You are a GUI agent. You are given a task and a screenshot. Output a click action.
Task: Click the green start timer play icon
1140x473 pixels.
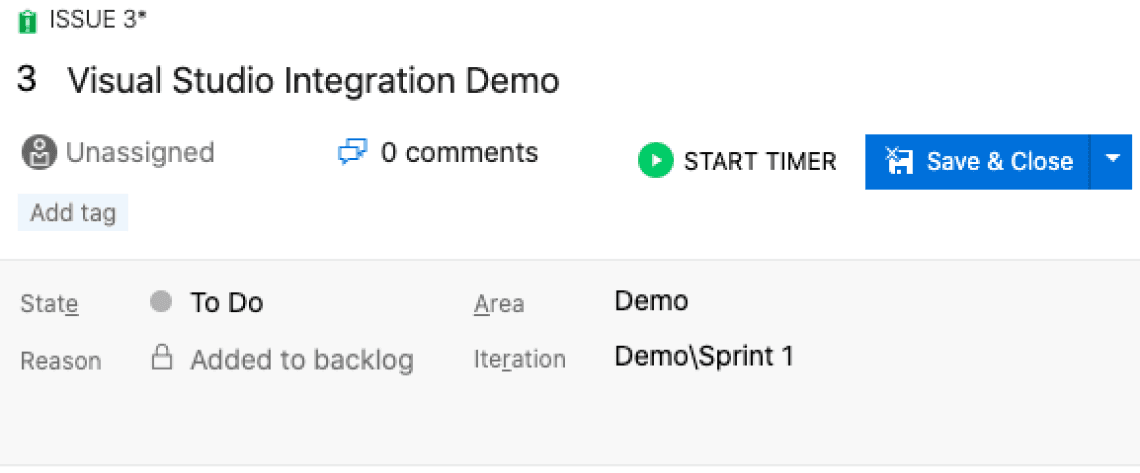[656, 161]
